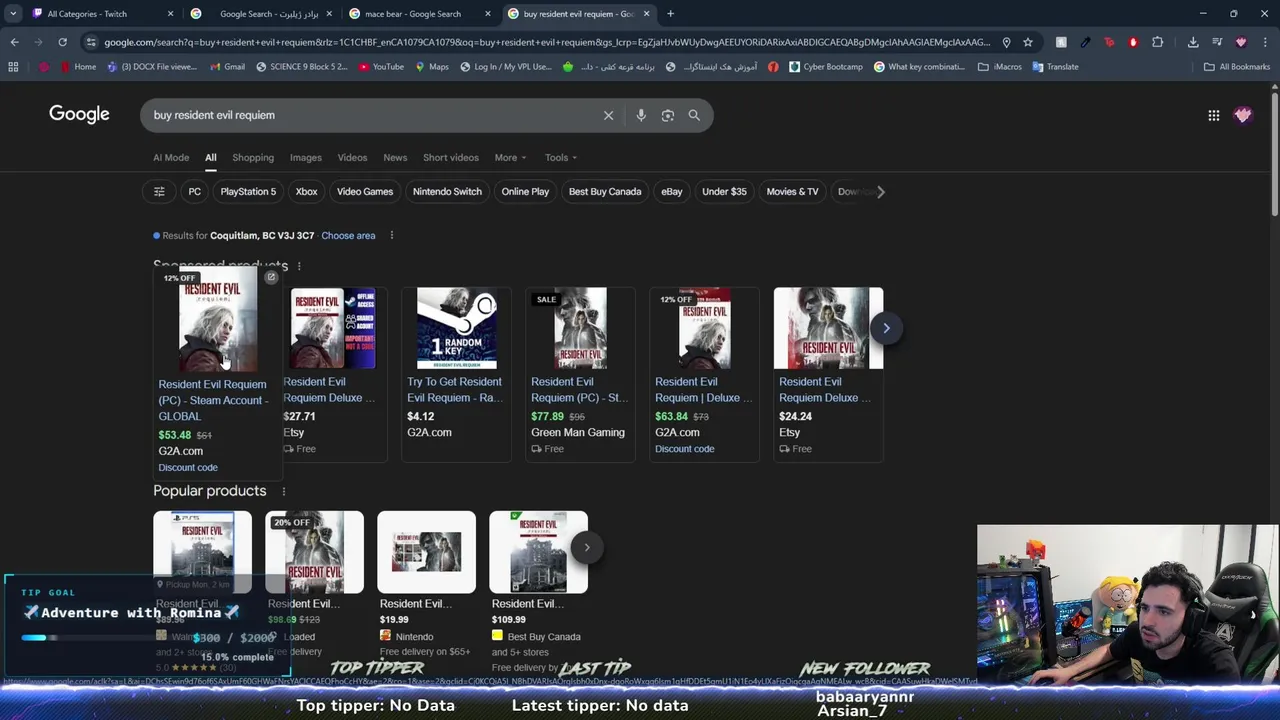Open All Bookmarks folder

[1237, 67]
